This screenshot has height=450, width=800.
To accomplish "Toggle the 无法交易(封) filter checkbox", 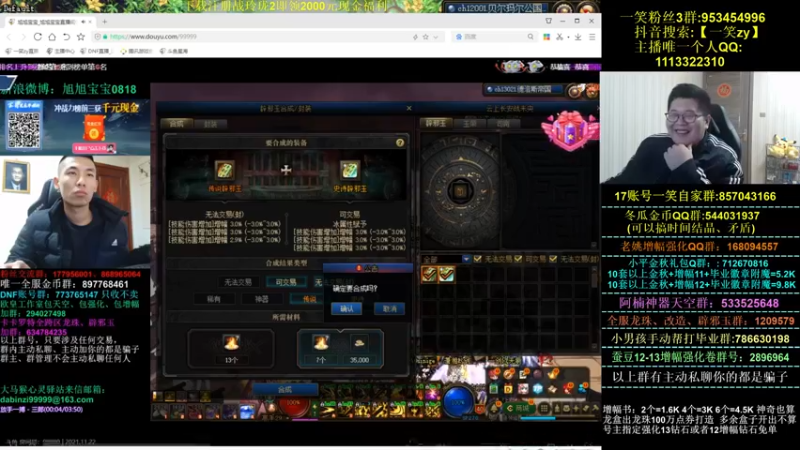I will tap(553, 259).
